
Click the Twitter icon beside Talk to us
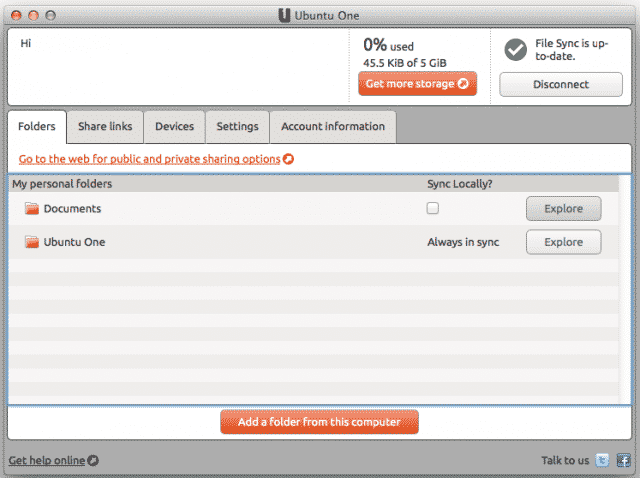coord(602,460)
